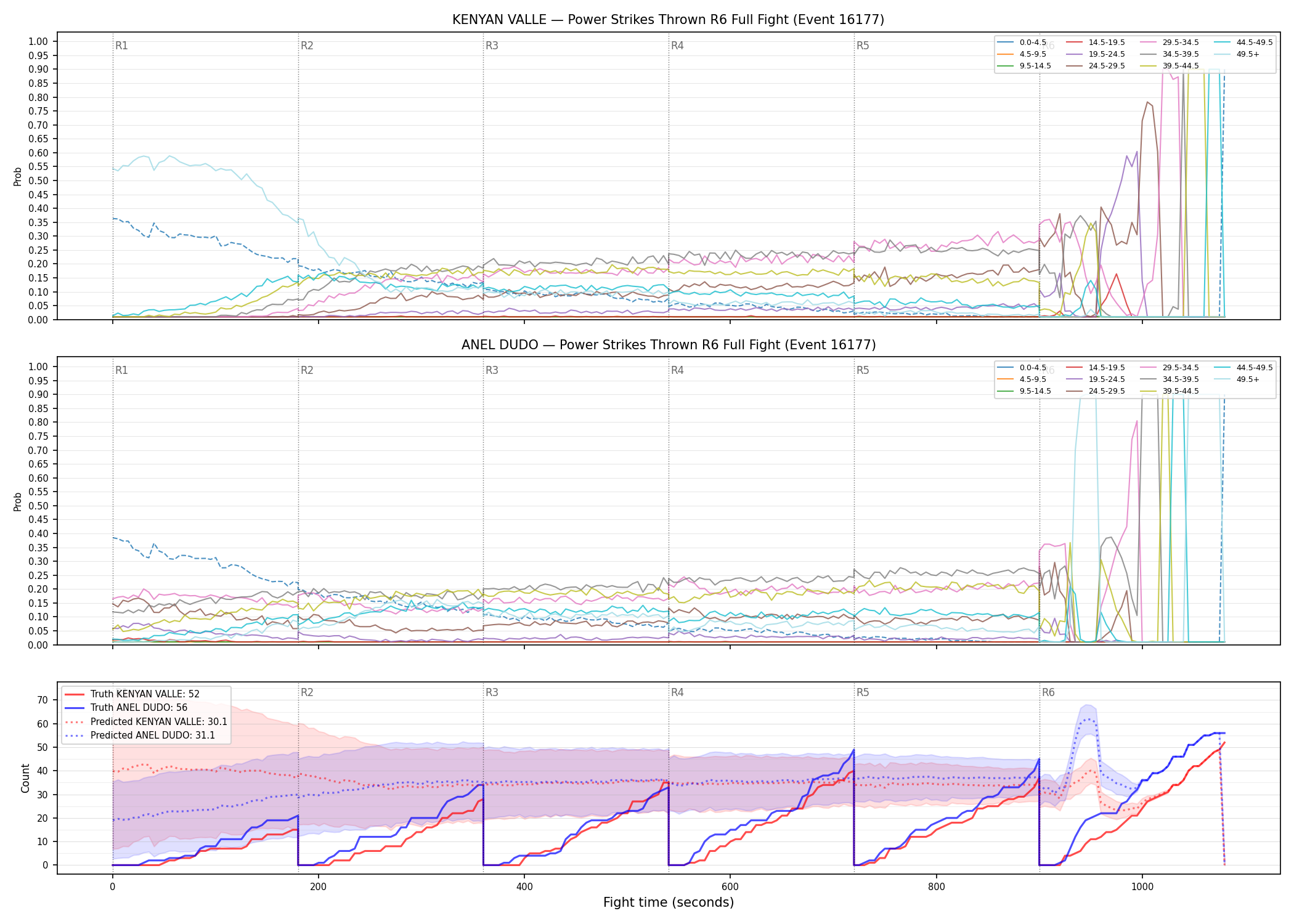Select the 49.5+ legend entry in top chart
Image resolution: width=1294 pixels, height=924 pixels.
click(1237, 54)
